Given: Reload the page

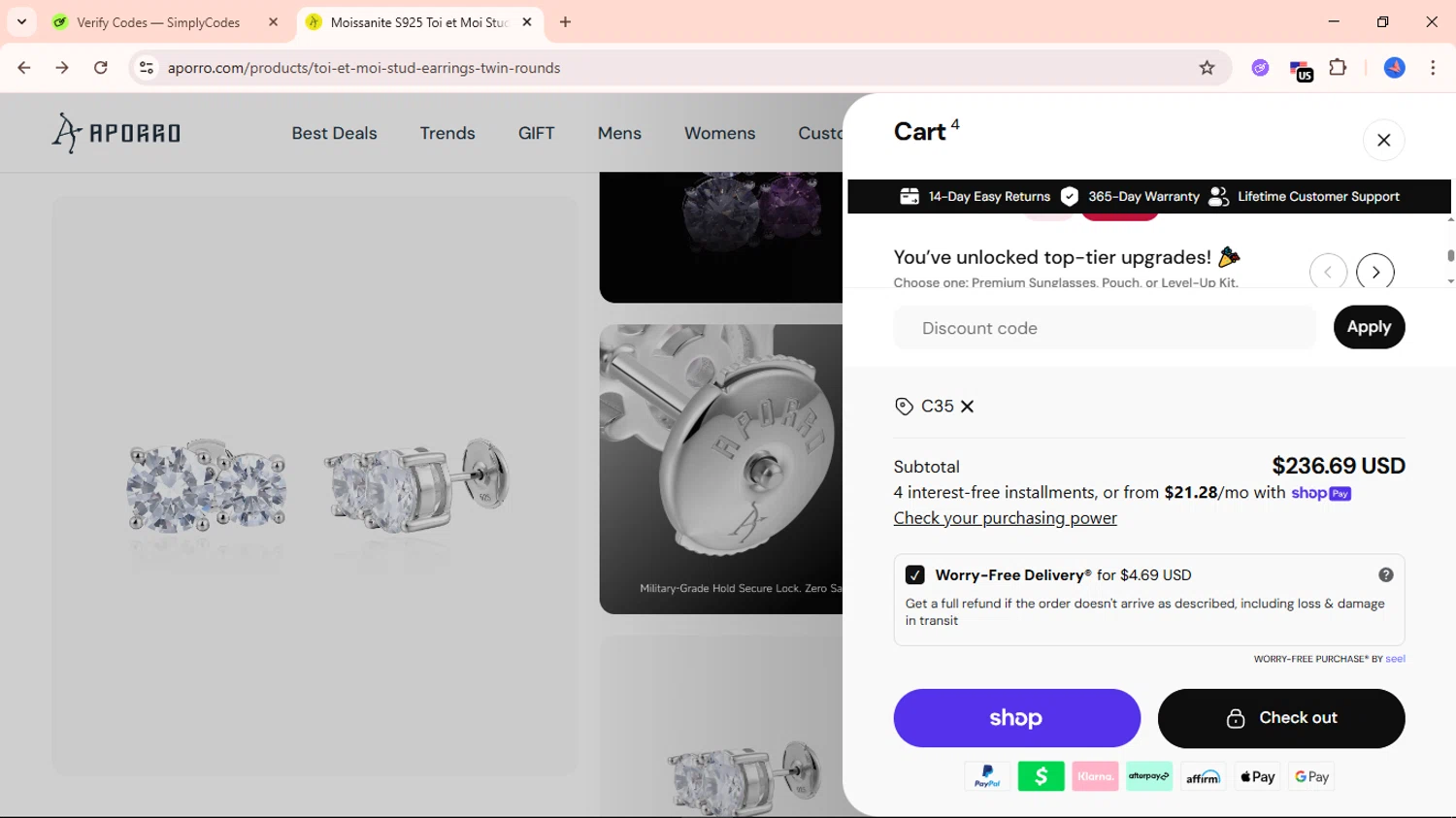Looking at the screenshot, I should tap(101, 68).
